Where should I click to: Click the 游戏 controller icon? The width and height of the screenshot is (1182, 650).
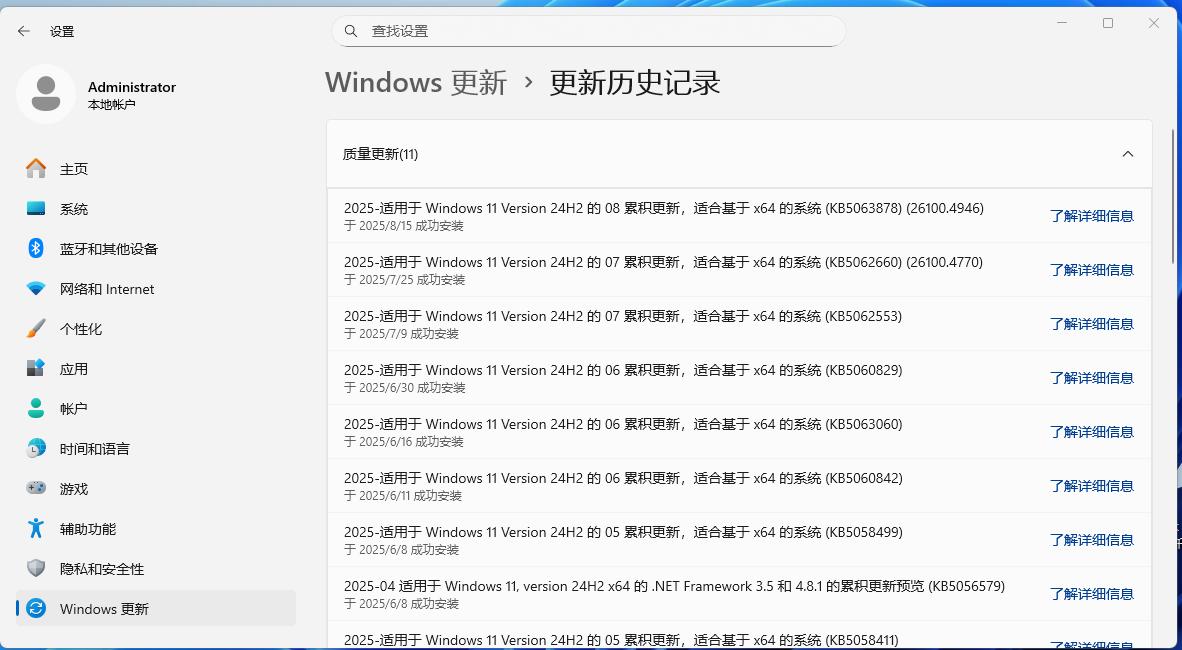pyautogui.click(x=35, y=488)
